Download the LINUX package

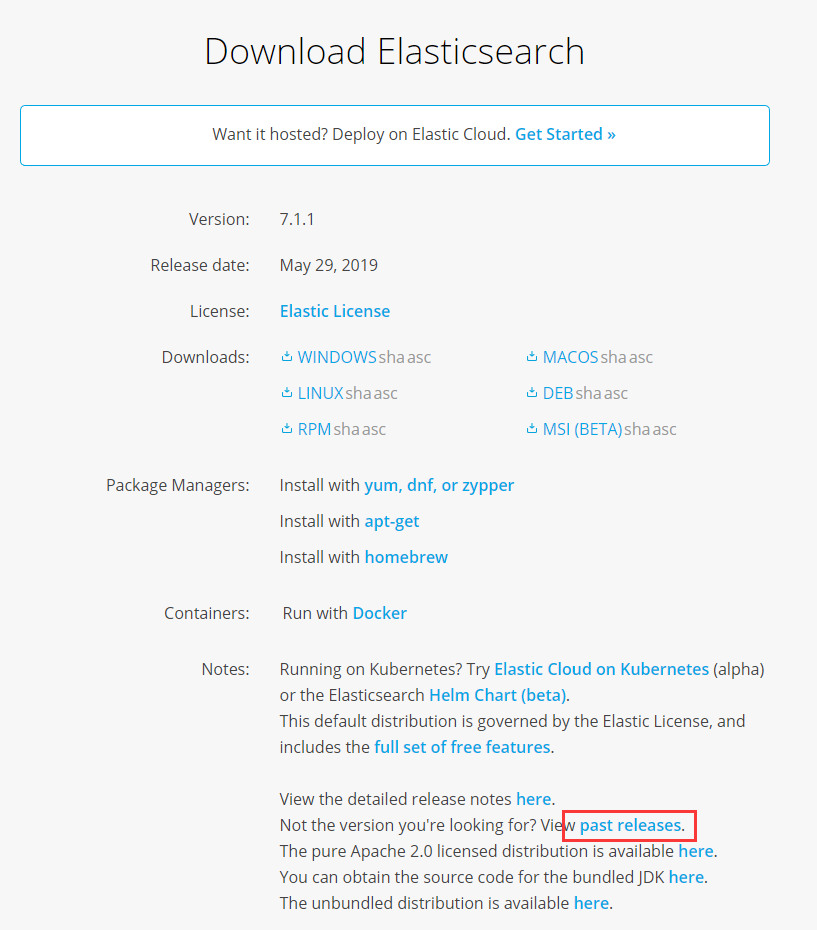[320, 393]
